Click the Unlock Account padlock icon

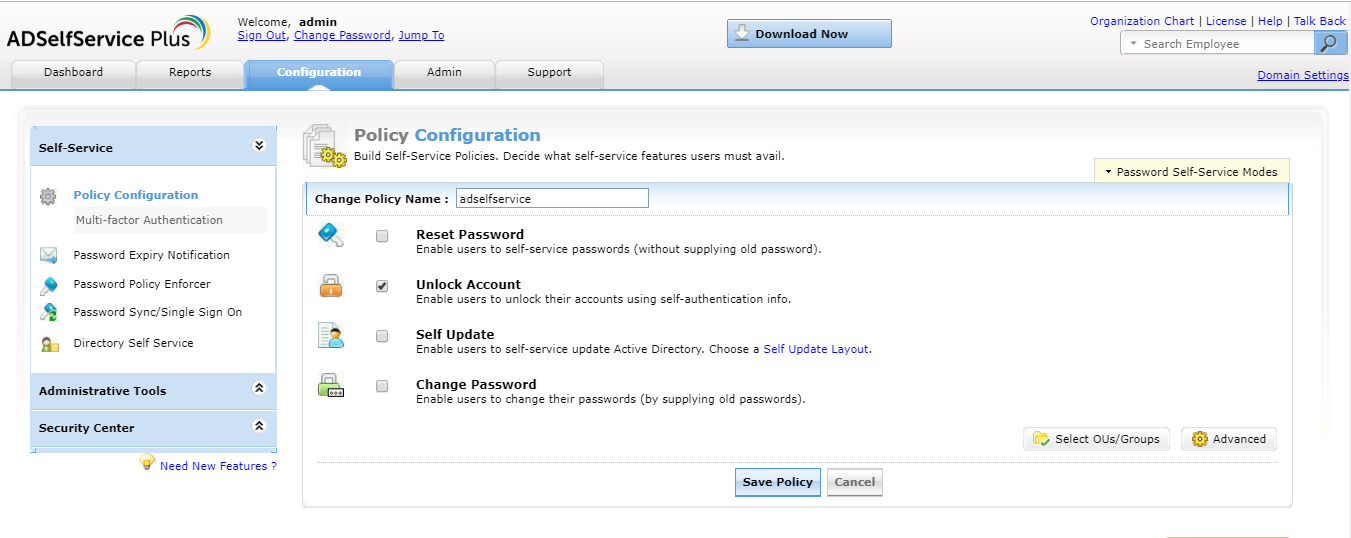[x=330, y=286]
